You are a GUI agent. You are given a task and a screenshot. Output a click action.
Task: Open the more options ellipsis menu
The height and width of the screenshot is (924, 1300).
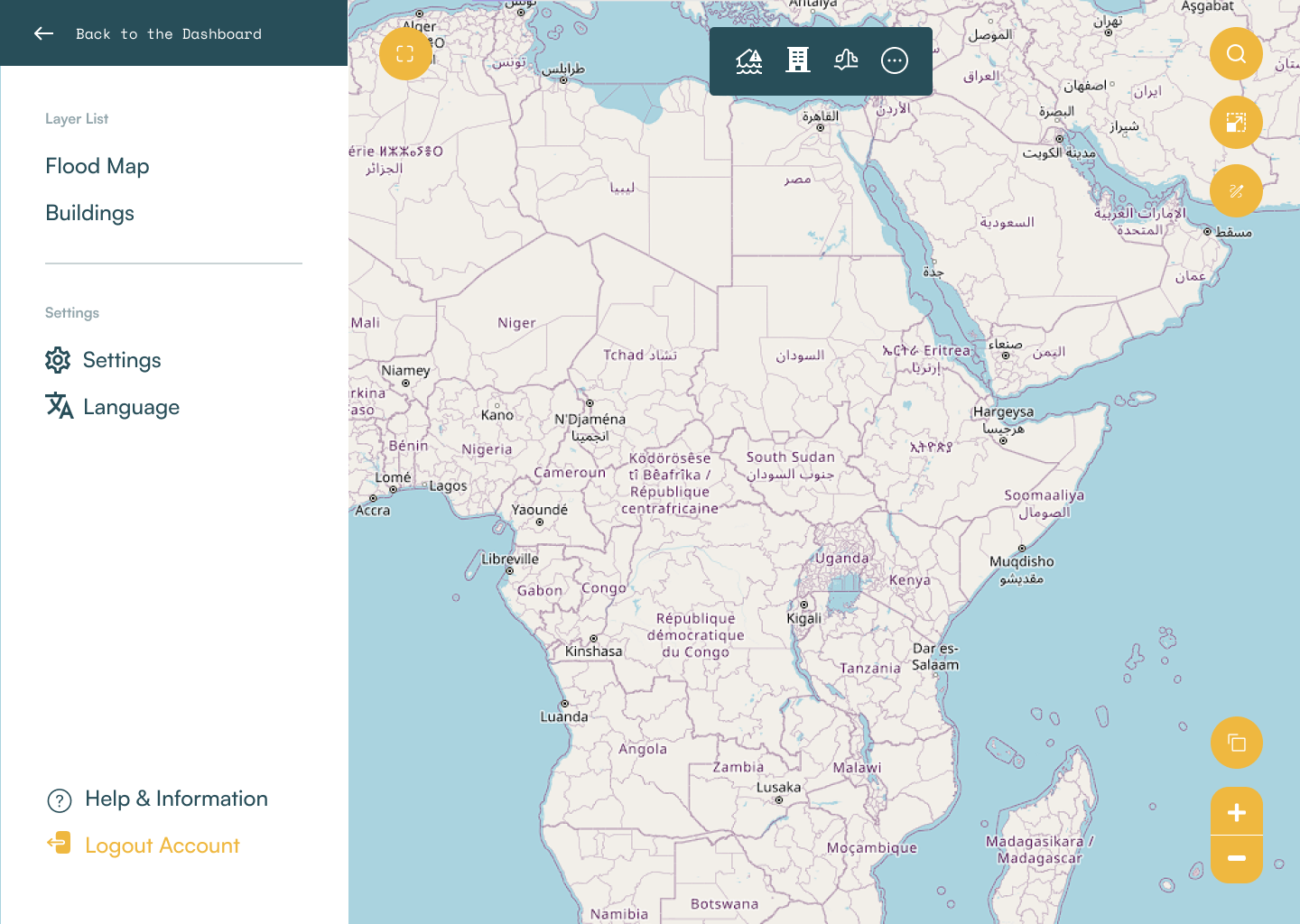coord(895,60)
